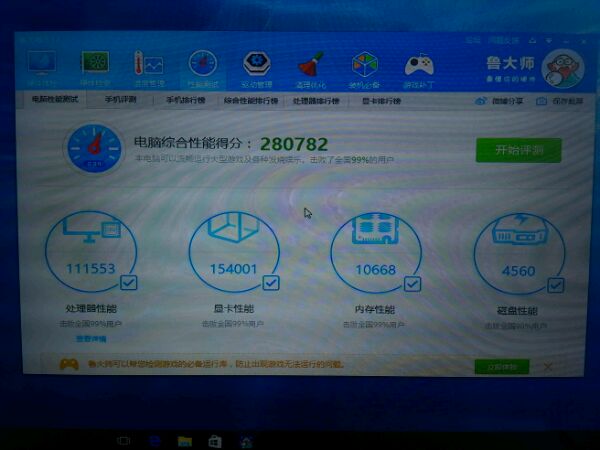Open the title-bar dropdown menu arrow

549,41
